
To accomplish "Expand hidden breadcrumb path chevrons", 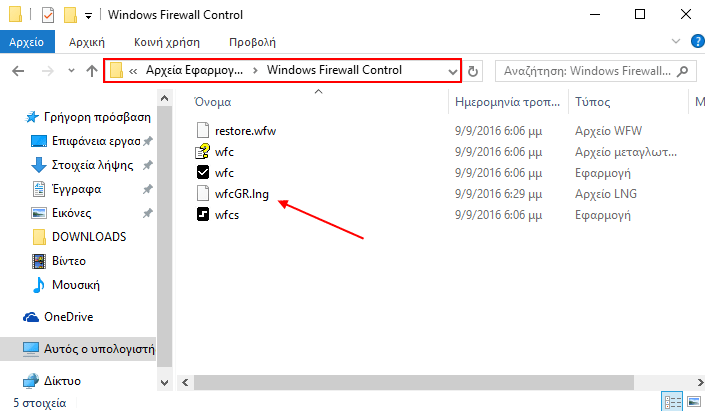I will pos(133,71).
